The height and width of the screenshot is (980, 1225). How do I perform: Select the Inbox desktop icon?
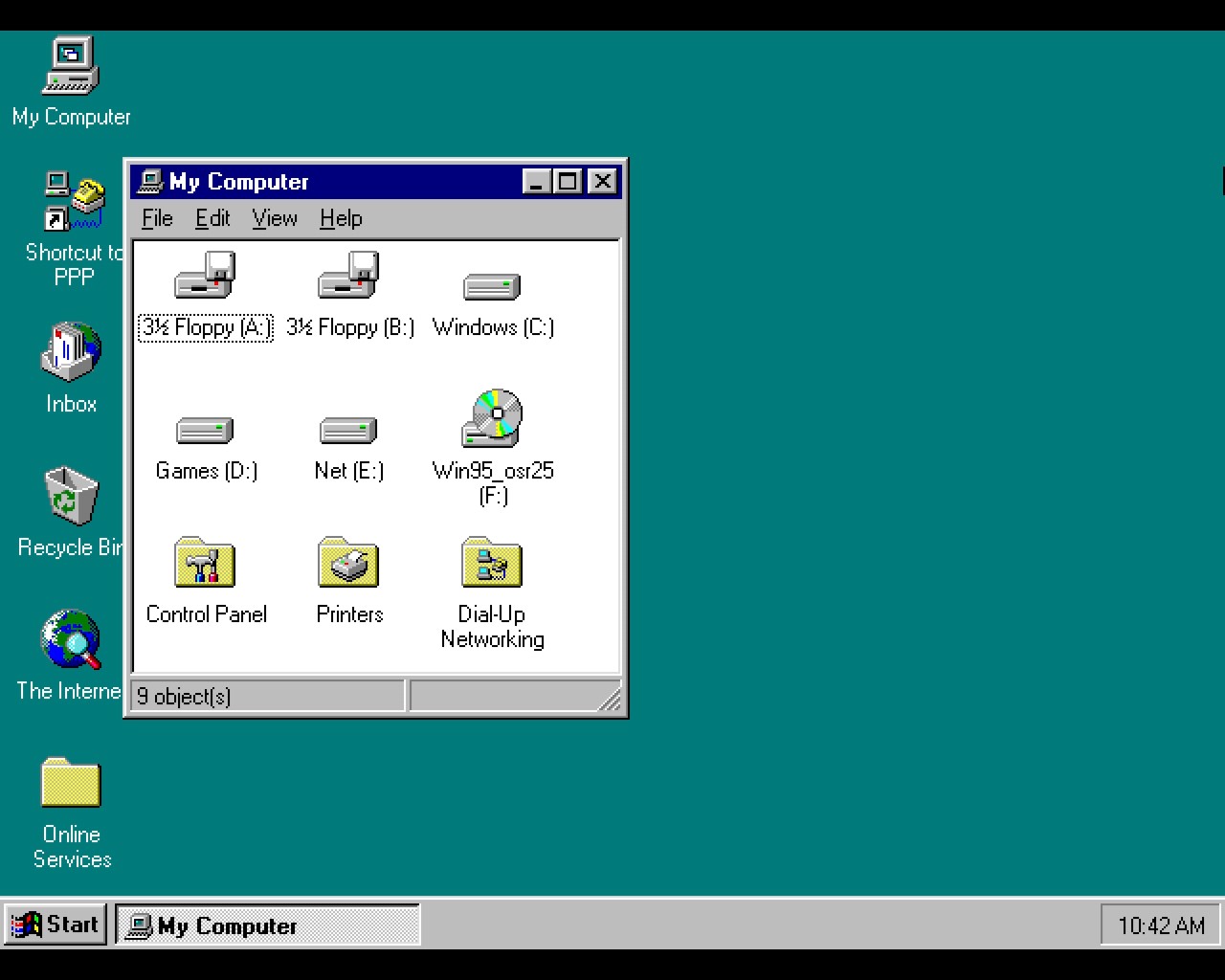(71, 351)
